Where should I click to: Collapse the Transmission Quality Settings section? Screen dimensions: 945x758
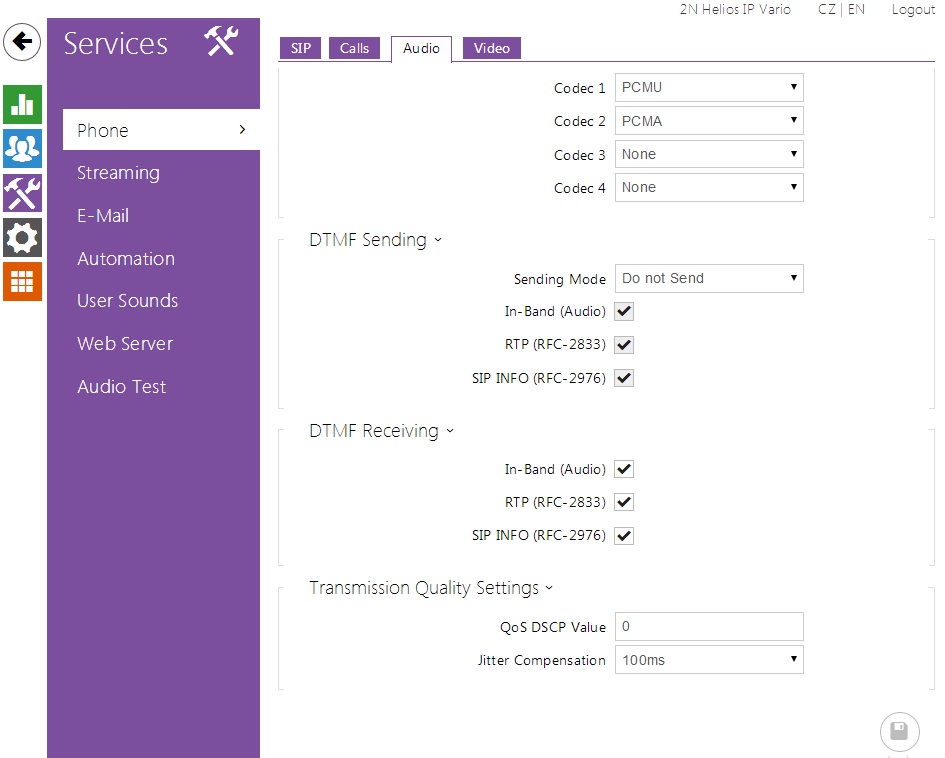[430, 588]
